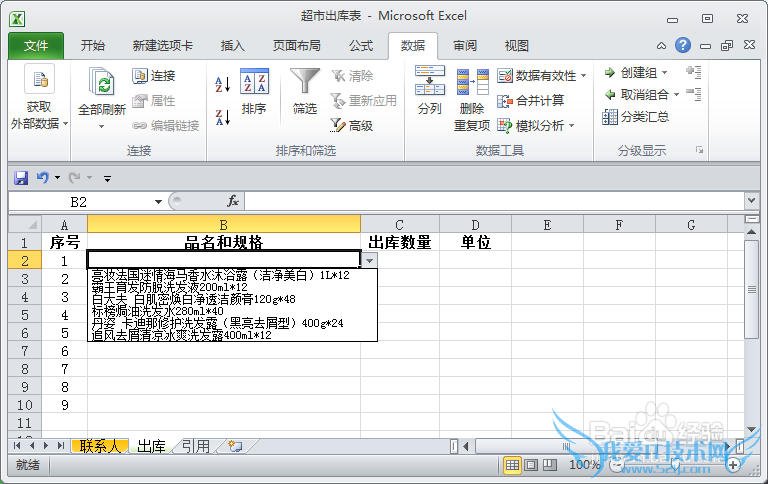Click the select-all corner of the grid
The image size is (768, 484).
click(25, 225)
